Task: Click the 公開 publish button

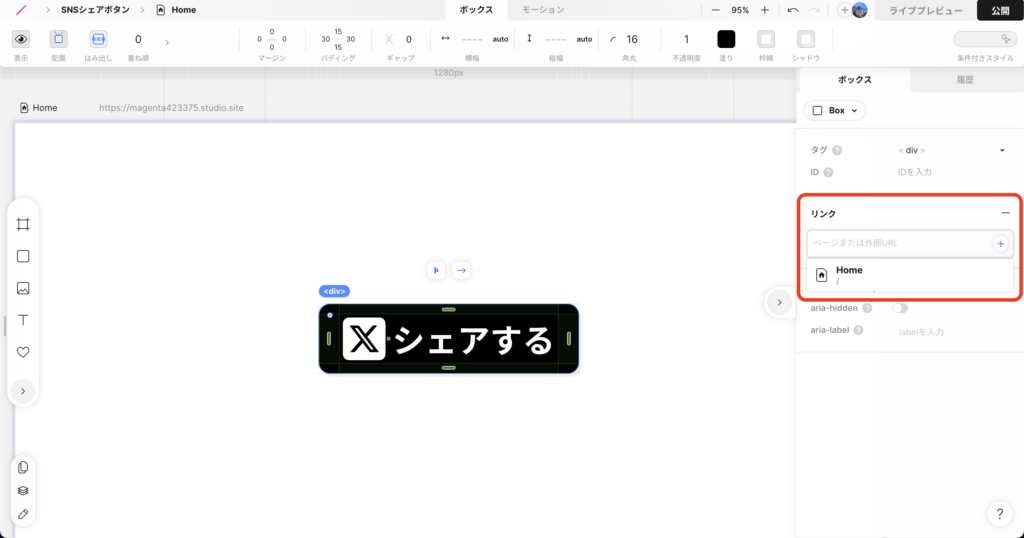Action: 1000,10
